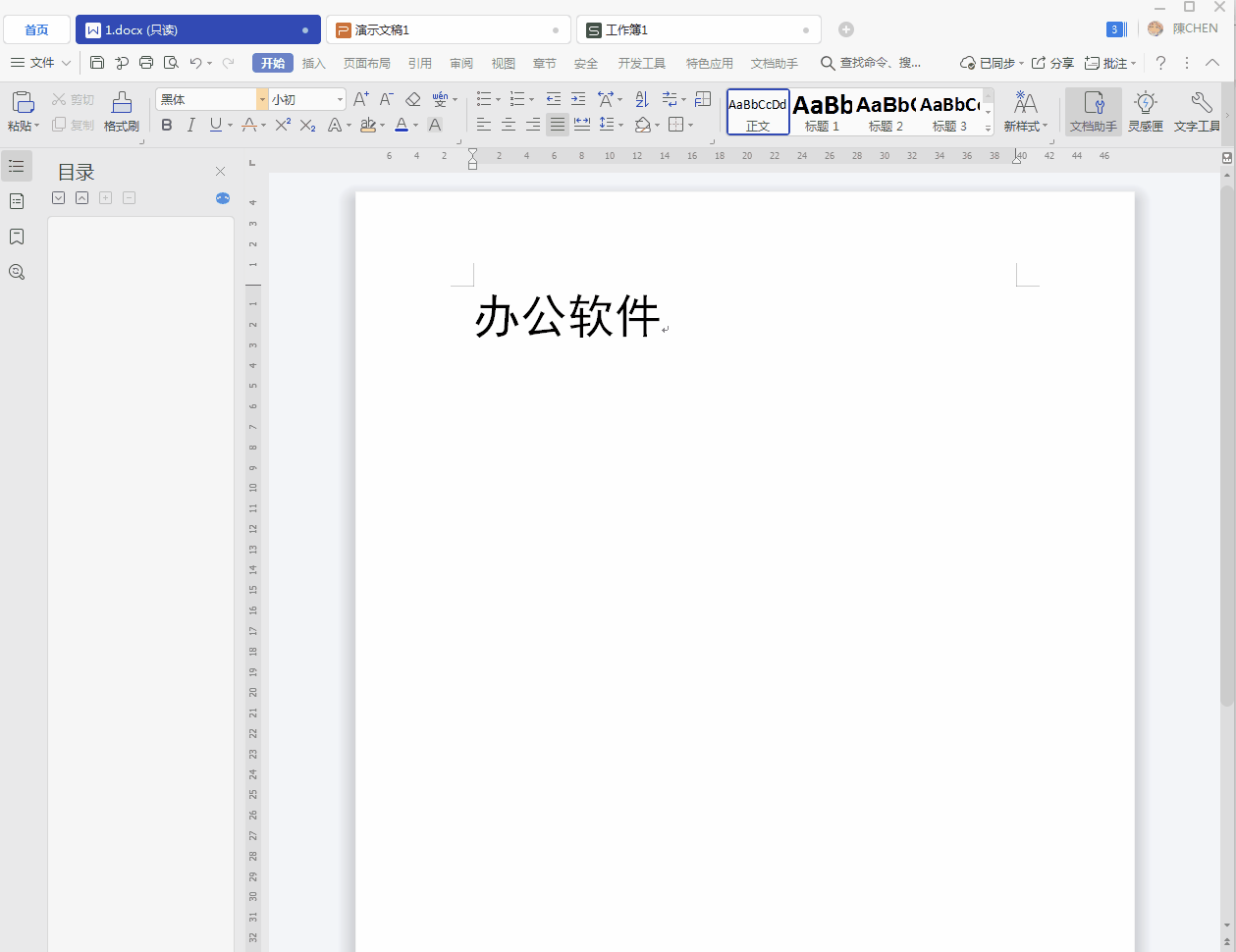Align text left
The width and height of the screenshot is (1236, 952).
484,125
